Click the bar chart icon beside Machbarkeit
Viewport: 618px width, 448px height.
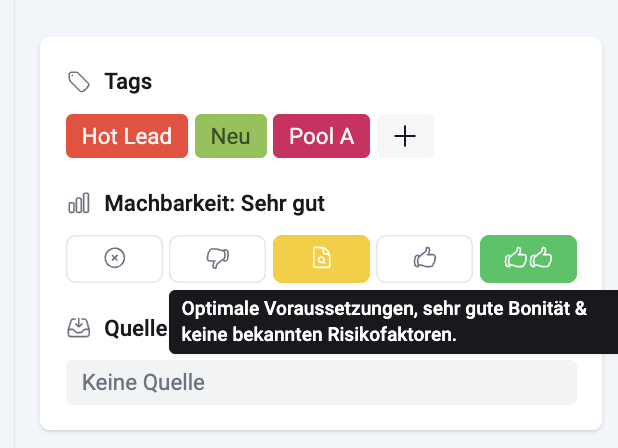pyautogui.click(x=79, y=203)
